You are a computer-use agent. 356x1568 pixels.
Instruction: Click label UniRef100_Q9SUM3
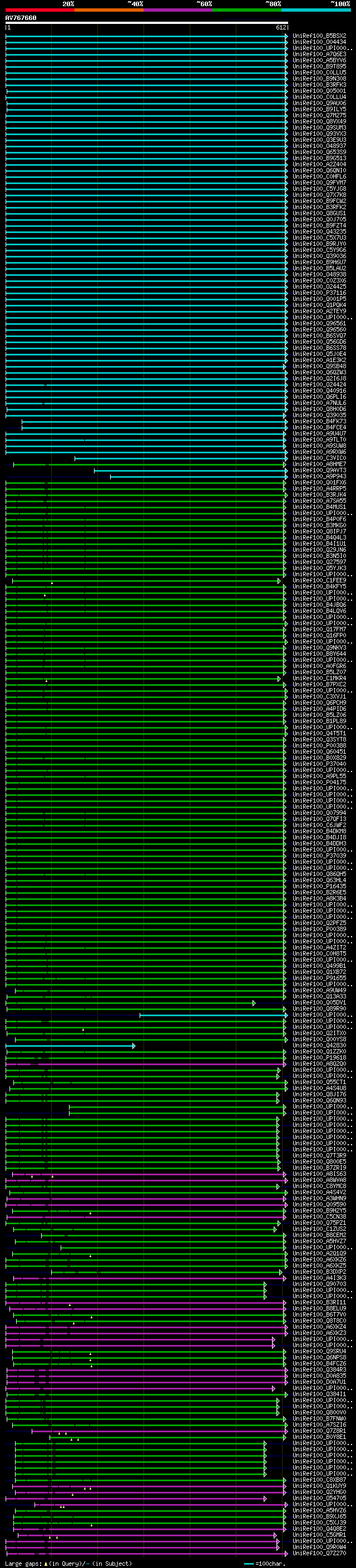[319, 127]
